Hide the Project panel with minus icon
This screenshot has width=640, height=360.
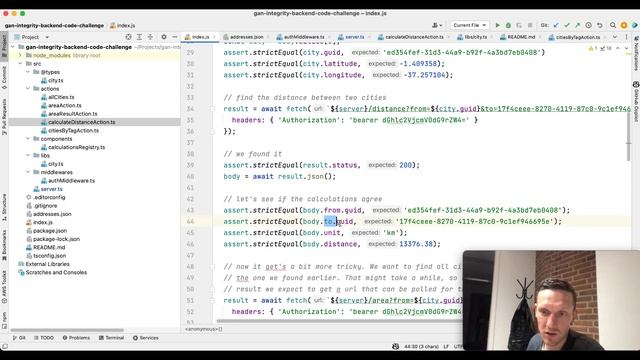175,37
